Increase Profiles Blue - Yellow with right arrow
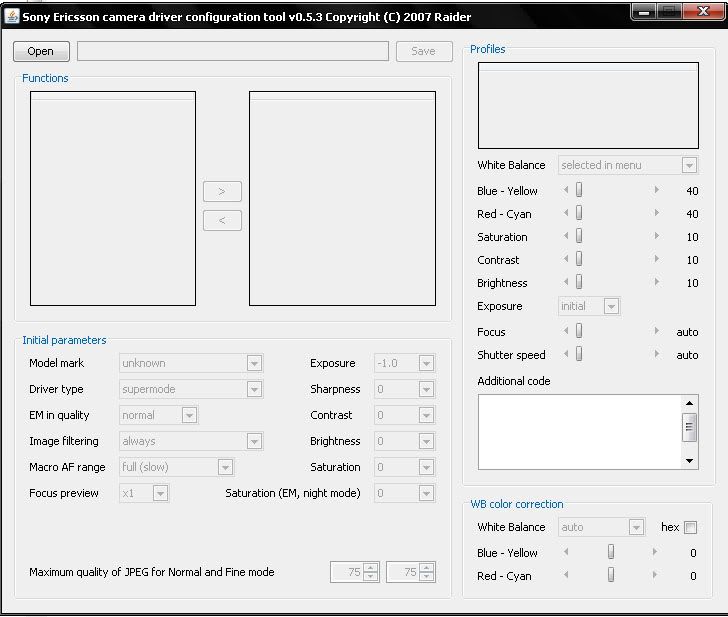The height and width of the screenshot is (617, 728). pos(656,189)
